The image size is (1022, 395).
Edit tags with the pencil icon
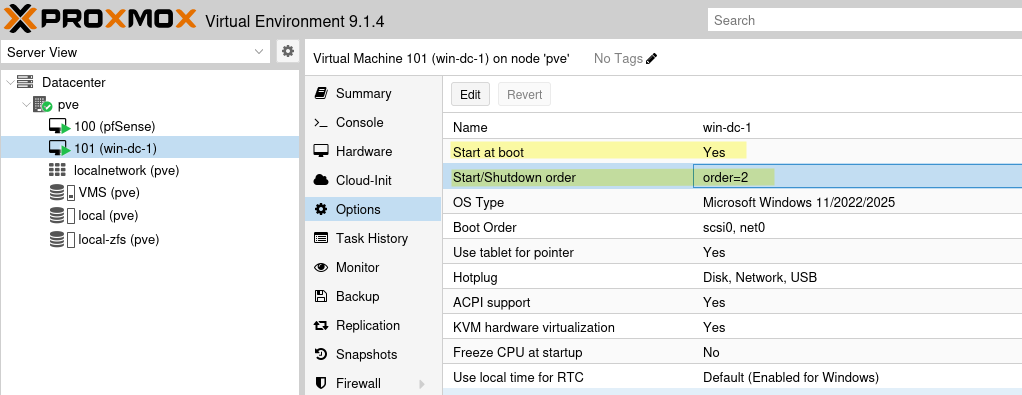(652, 59)
